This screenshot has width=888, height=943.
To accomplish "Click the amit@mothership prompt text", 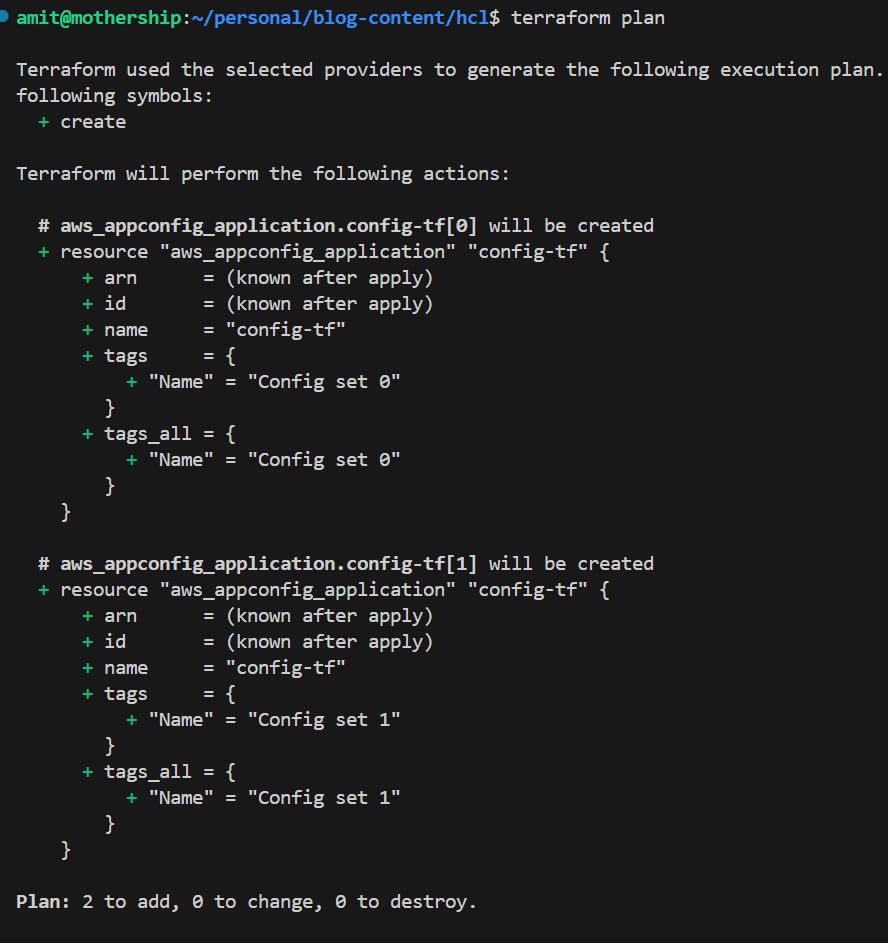I will pos(99,17).
